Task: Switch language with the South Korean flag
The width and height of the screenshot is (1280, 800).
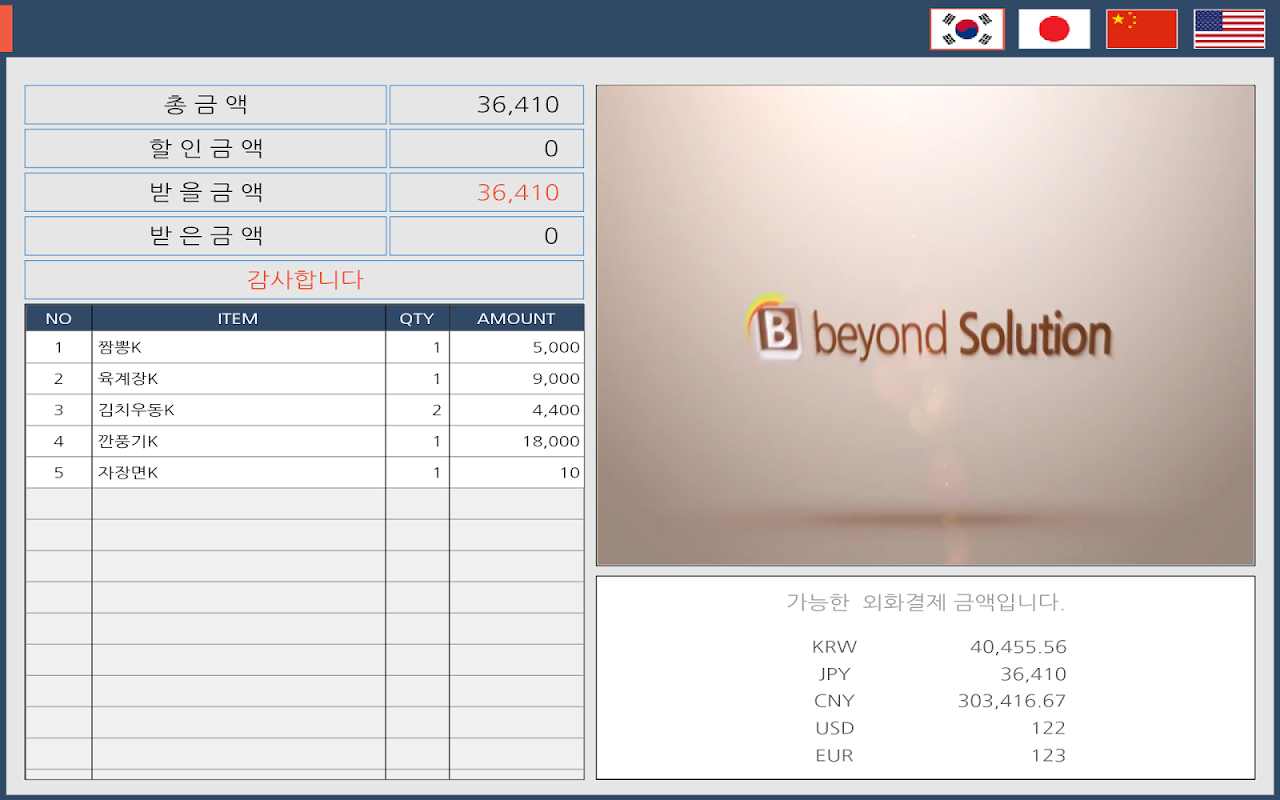Action: [967, 29]
